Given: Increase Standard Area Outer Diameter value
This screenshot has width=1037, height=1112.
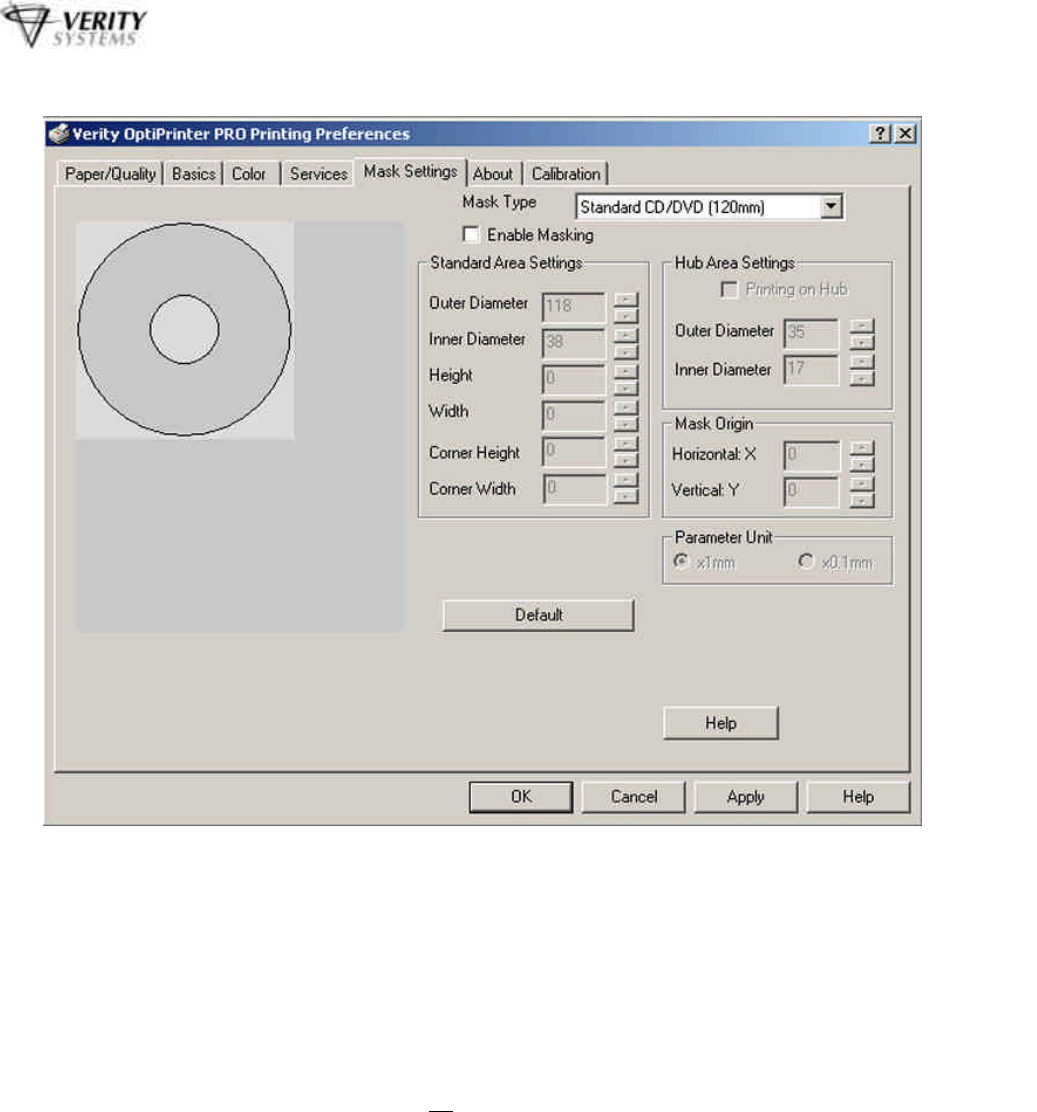Looking at the screenshot, I should (626, 299).
